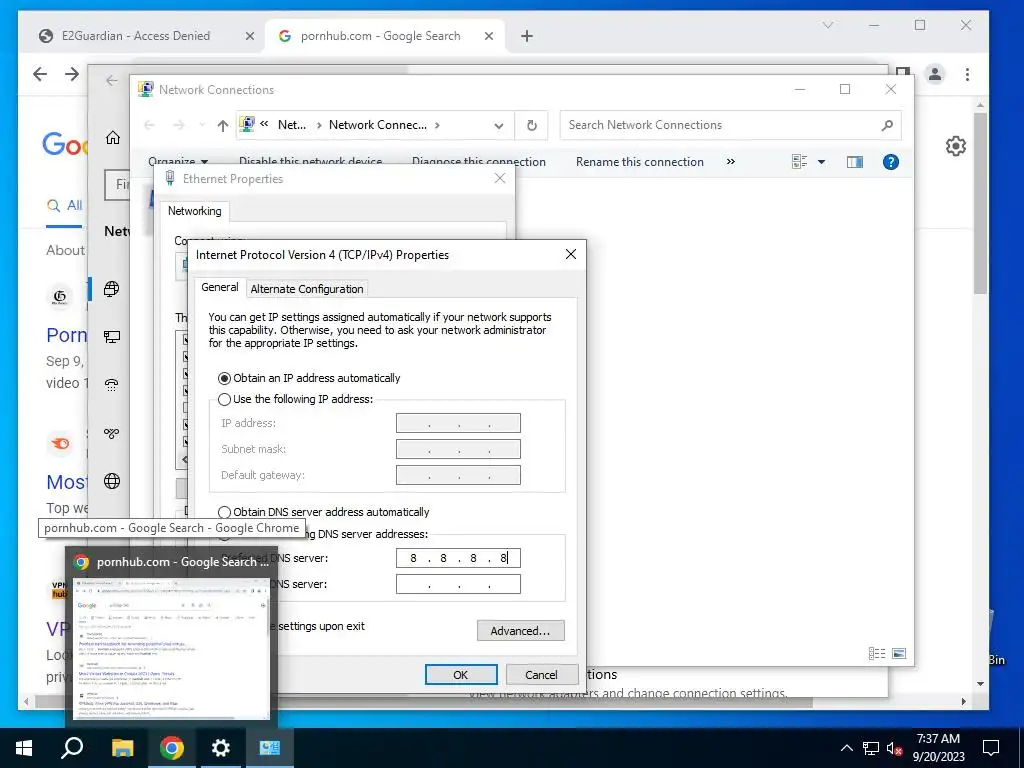Viewport: 1024px width, 768px height.
Task: Click the Preferred DNS server field
Action: coord(458,558)
